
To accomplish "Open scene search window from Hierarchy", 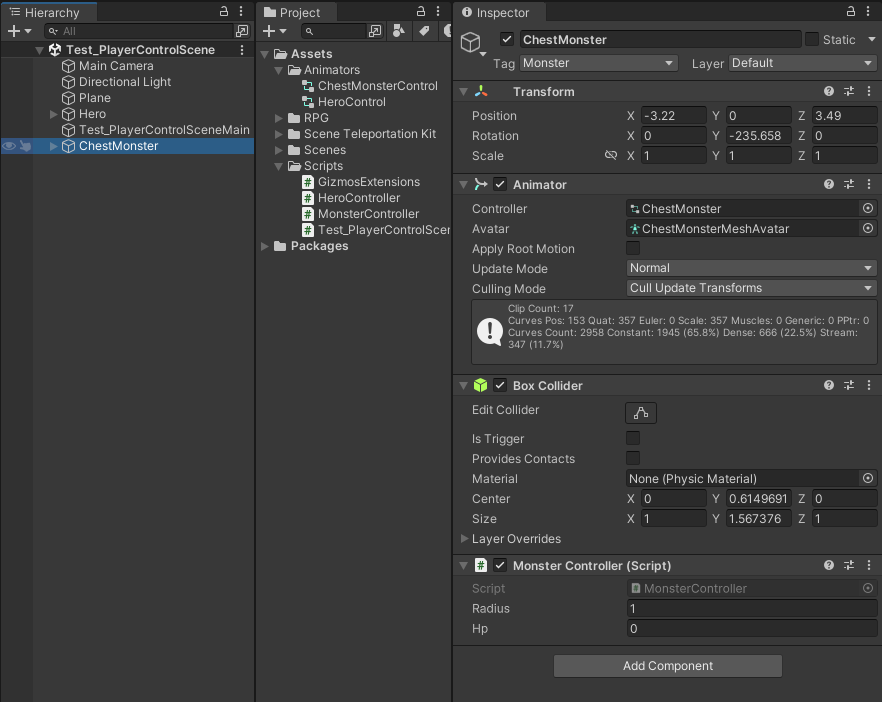I will tap(242, 31).
